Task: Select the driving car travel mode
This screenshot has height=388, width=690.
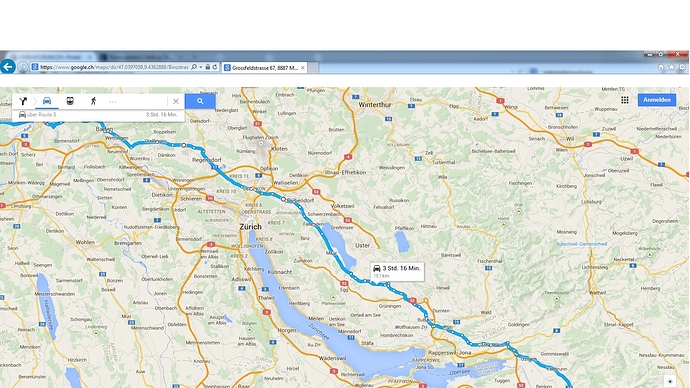Action: pos(47,101)
